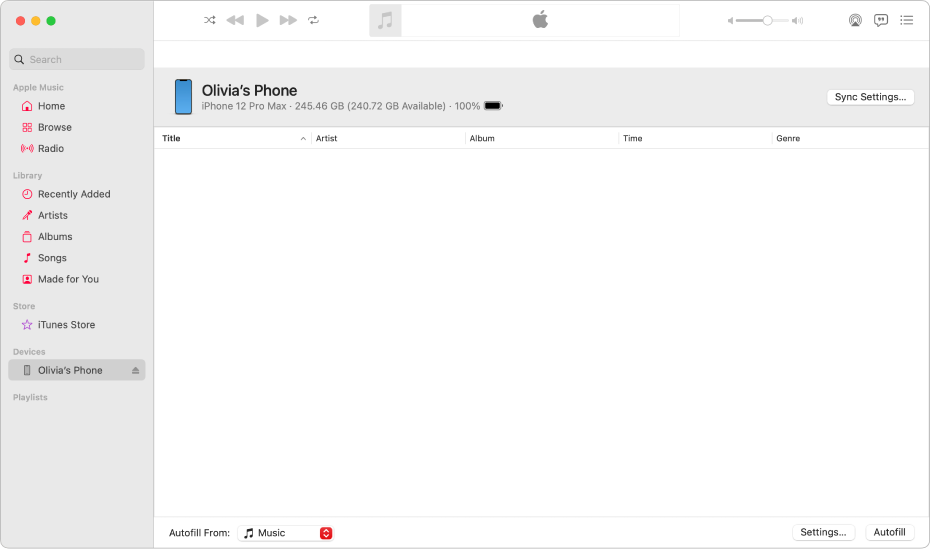Screen dimensions: 932x552
Task: Skip forward to next track
Action: [288, 20]
